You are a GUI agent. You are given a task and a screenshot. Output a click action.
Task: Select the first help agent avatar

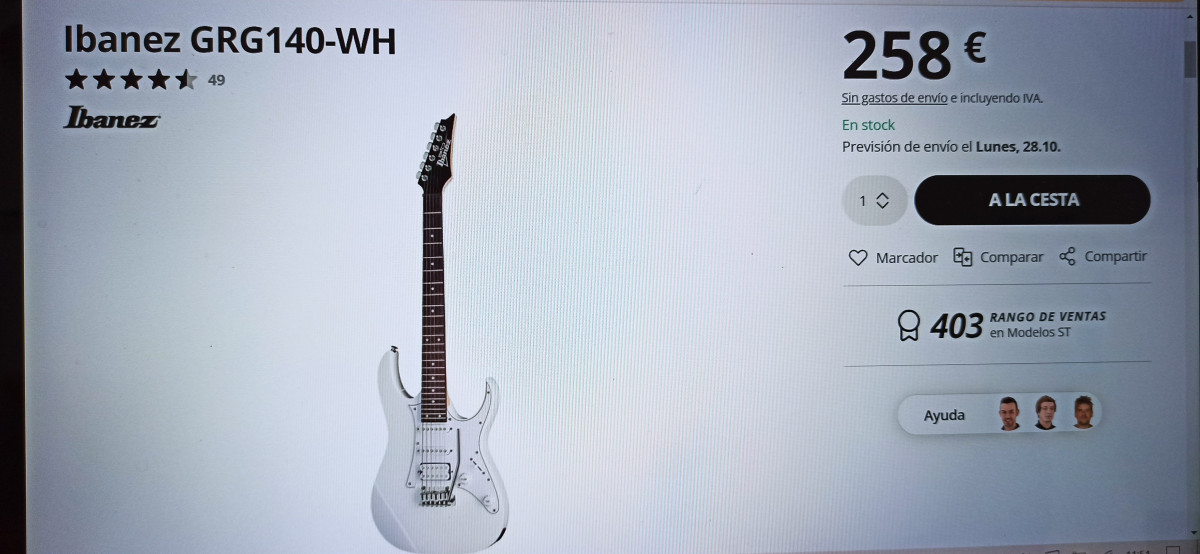click(1009, 412)
